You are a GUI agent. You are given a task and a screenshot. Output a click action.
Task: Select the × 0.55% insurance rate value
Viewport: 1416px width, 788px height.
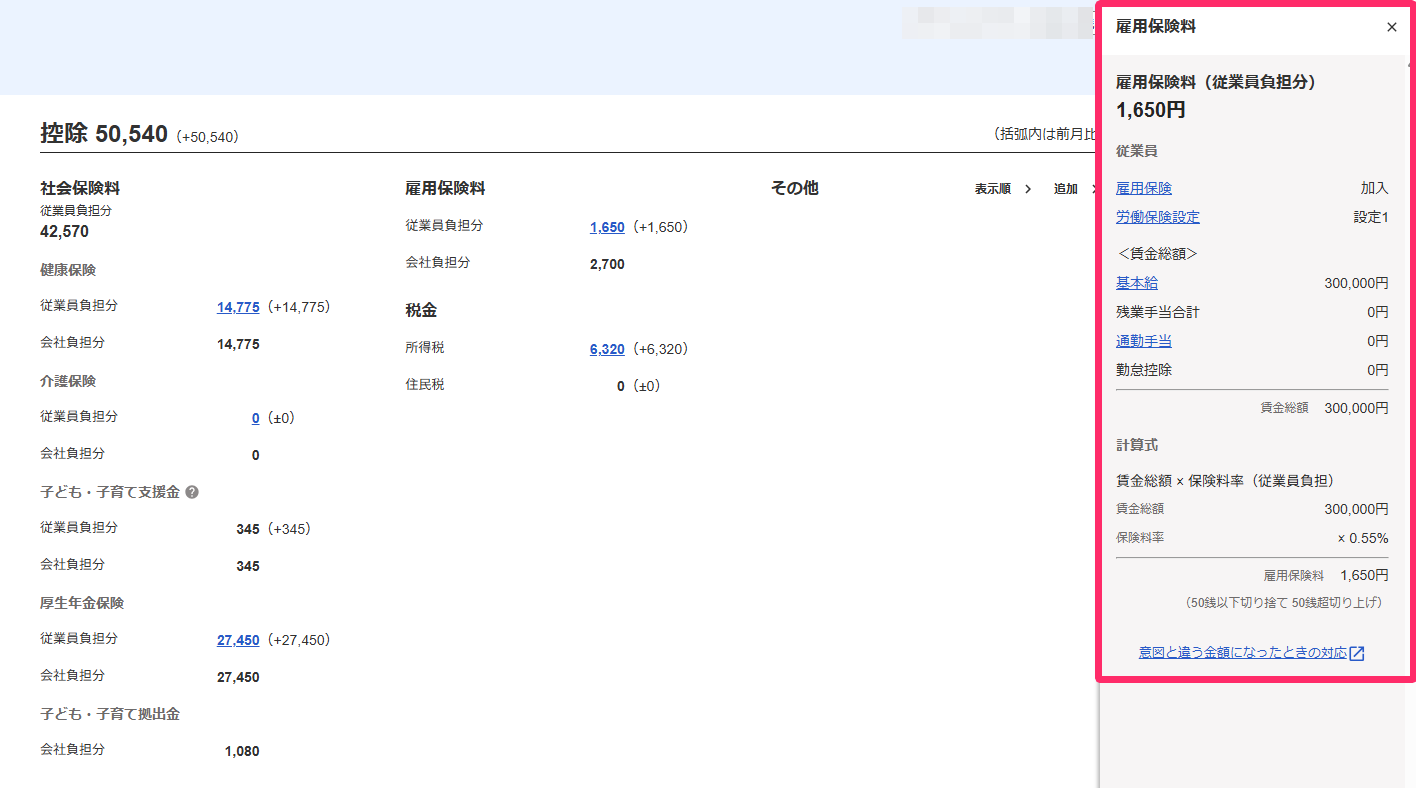point(1363,538)
